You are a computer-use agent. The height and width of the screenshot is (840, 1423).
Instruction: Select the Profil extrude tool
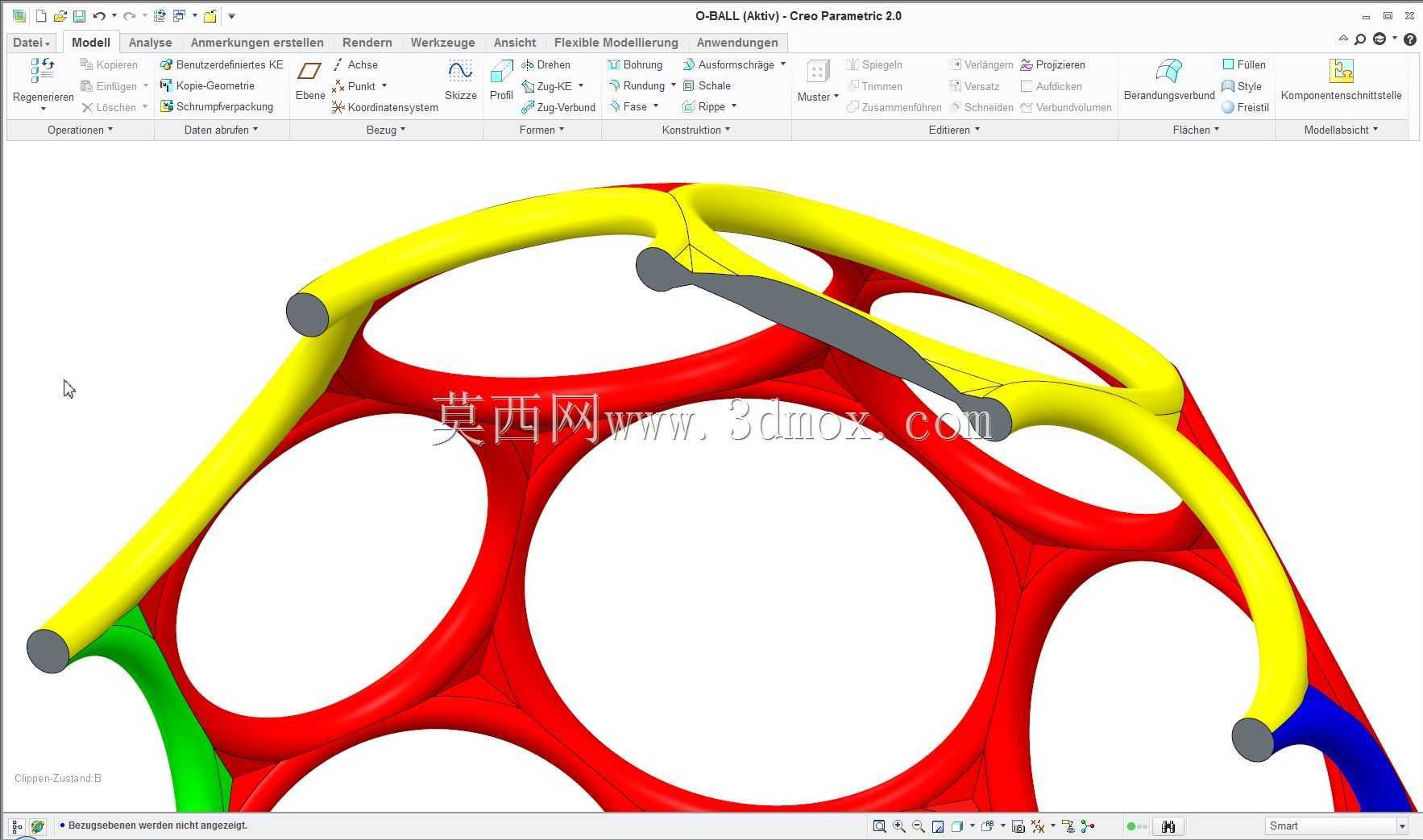tap(501, 79)
